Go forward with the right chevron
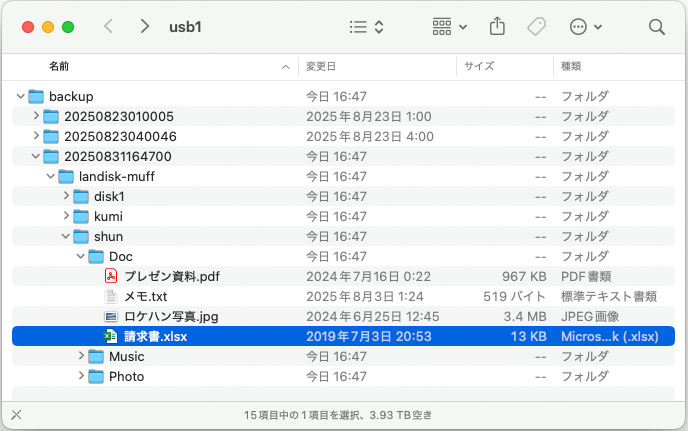 click(144, 27)
